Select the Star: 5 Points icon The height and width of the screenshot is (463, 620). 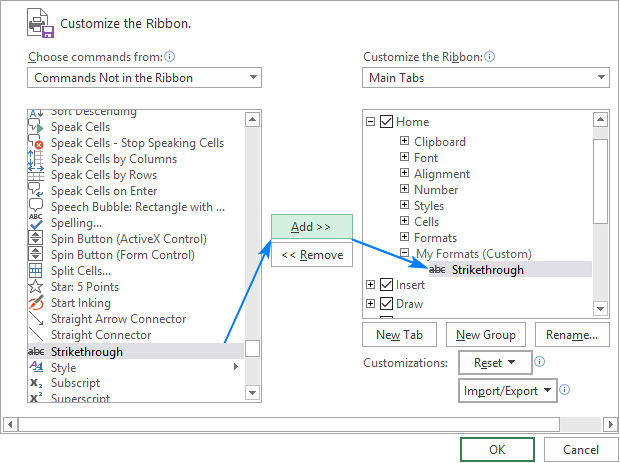click(35, 287)
